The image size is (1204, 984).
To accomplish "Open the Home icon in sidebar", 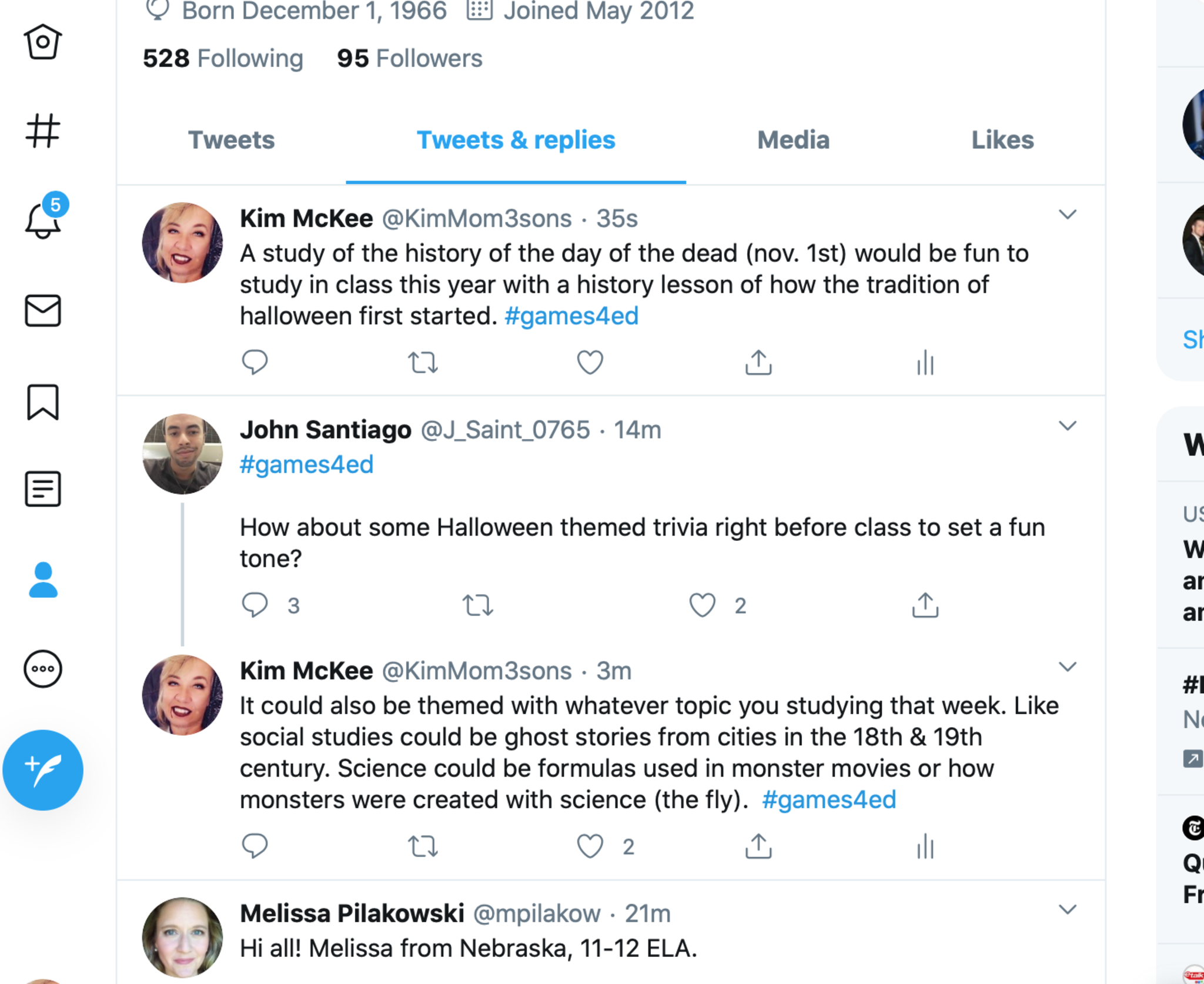I will click(x=42, y=42).
